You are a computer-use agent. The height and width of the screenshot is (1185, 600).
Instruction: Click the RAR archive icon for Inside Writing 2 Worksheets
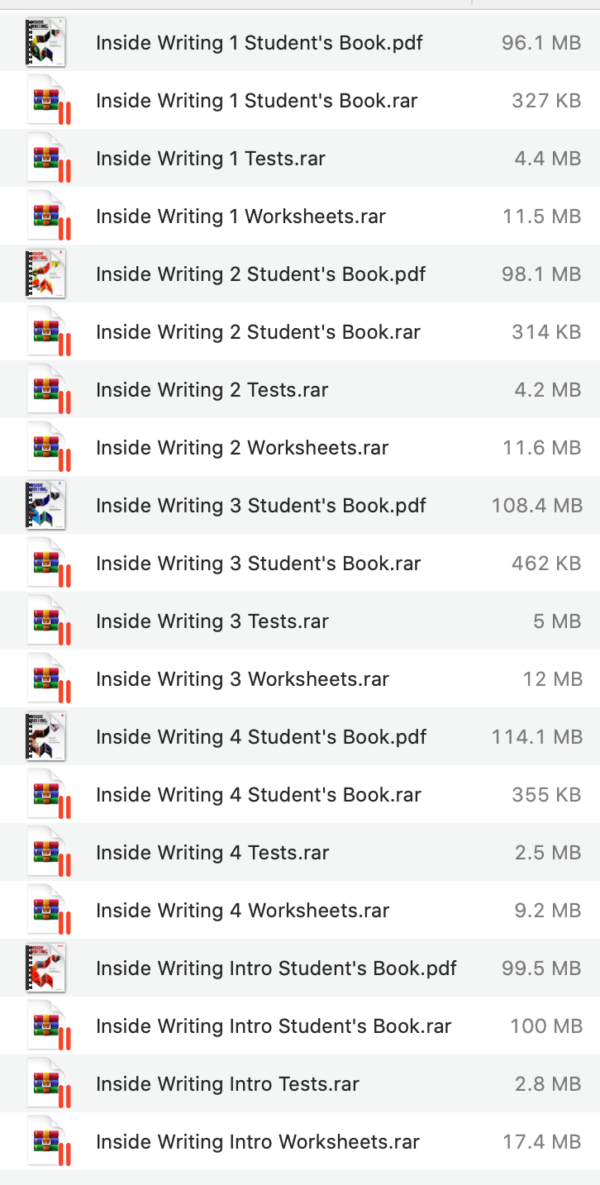46,447
